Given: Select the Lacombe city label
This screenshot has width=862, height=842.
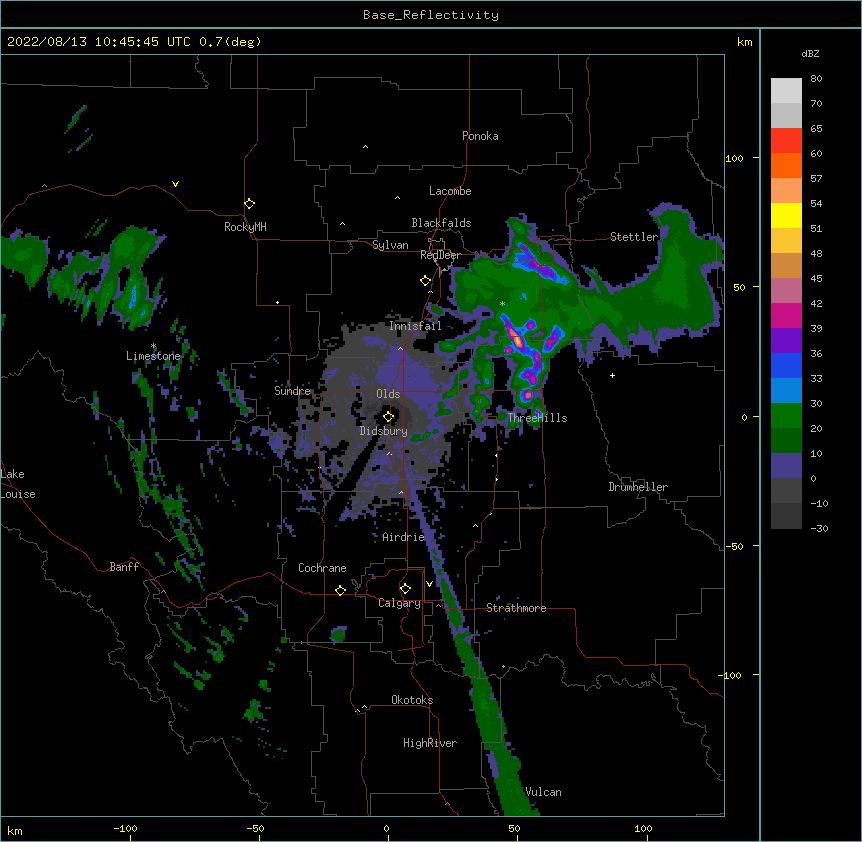Looking at the screenshot, I should [x=450, y=191].
